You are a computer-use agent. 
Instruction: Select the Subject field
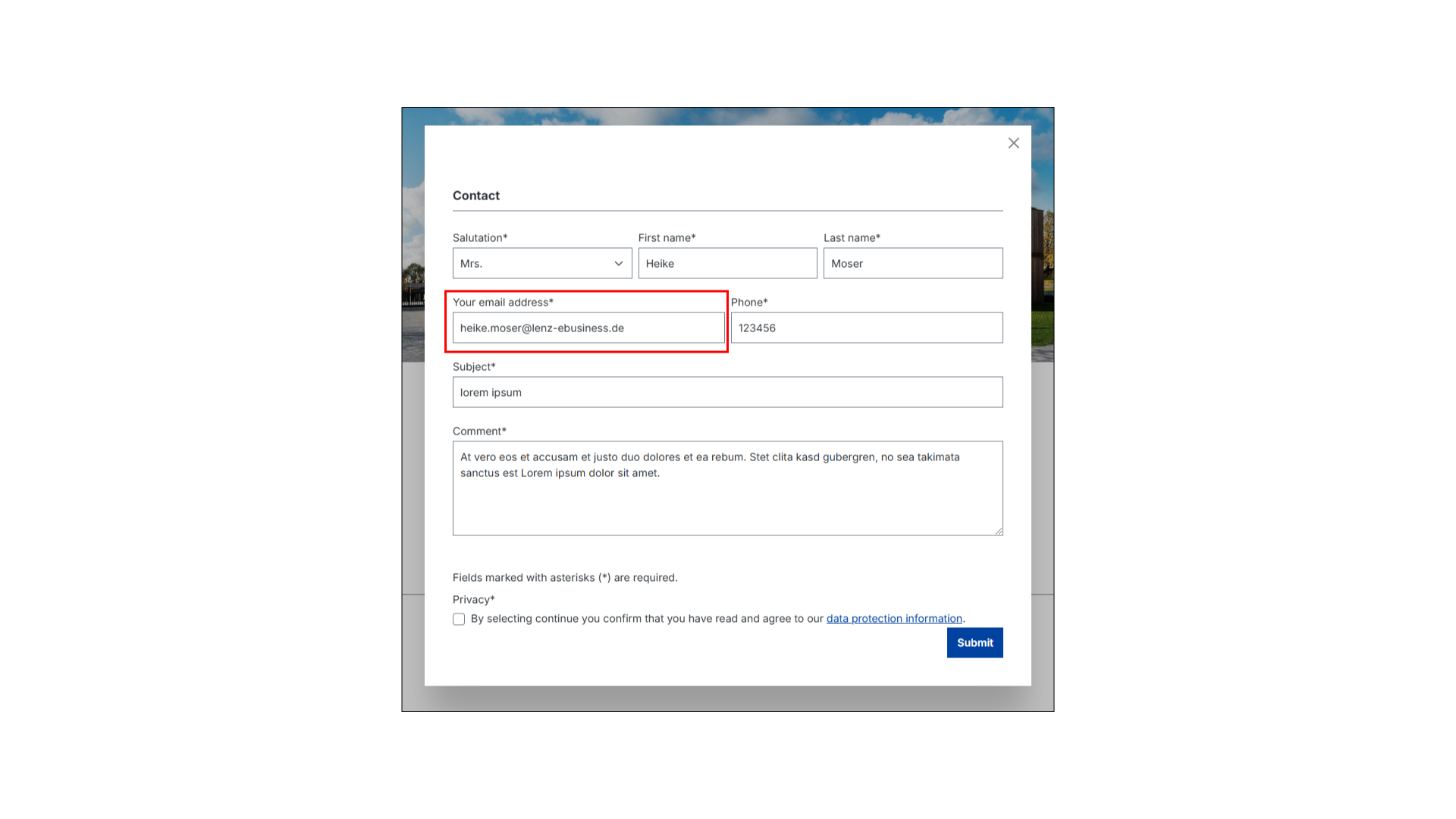click(x=728, y=392)
